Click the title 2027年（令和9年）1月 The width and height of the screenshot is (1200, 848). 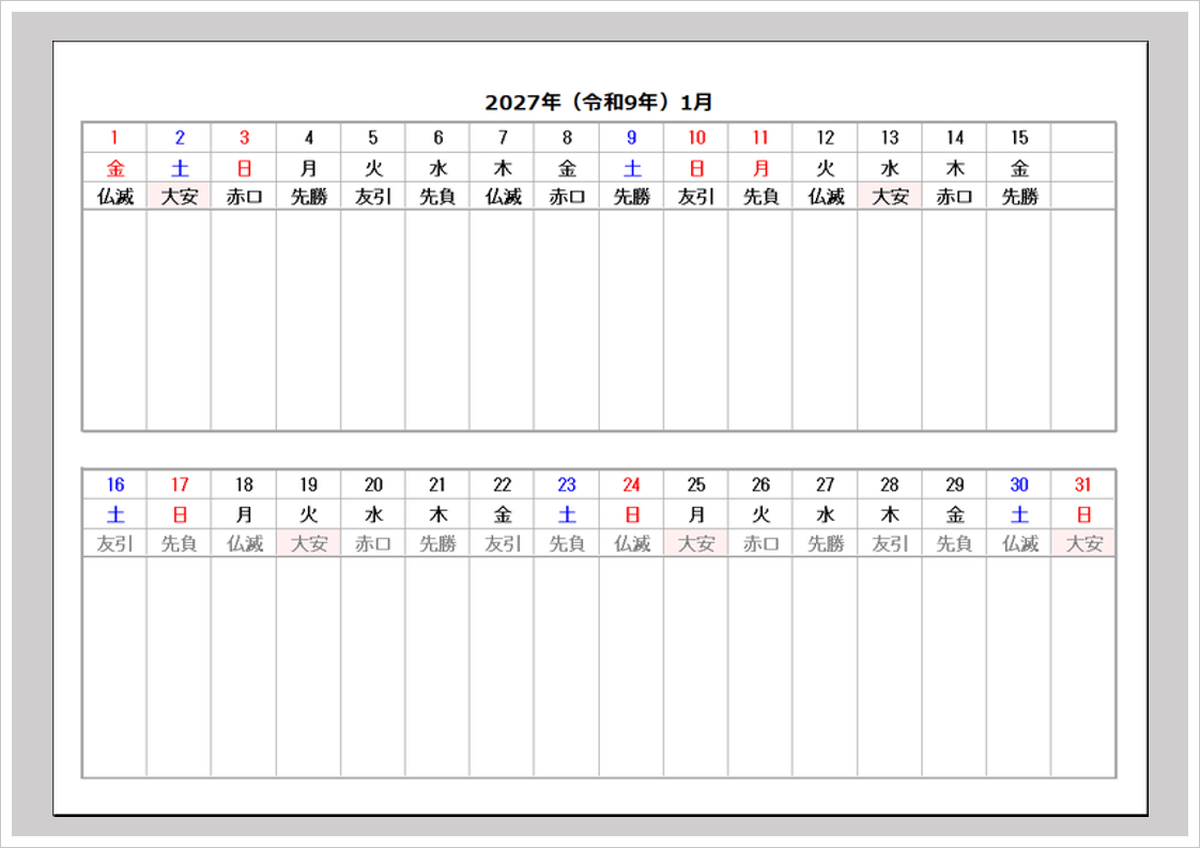pos(599,102)
